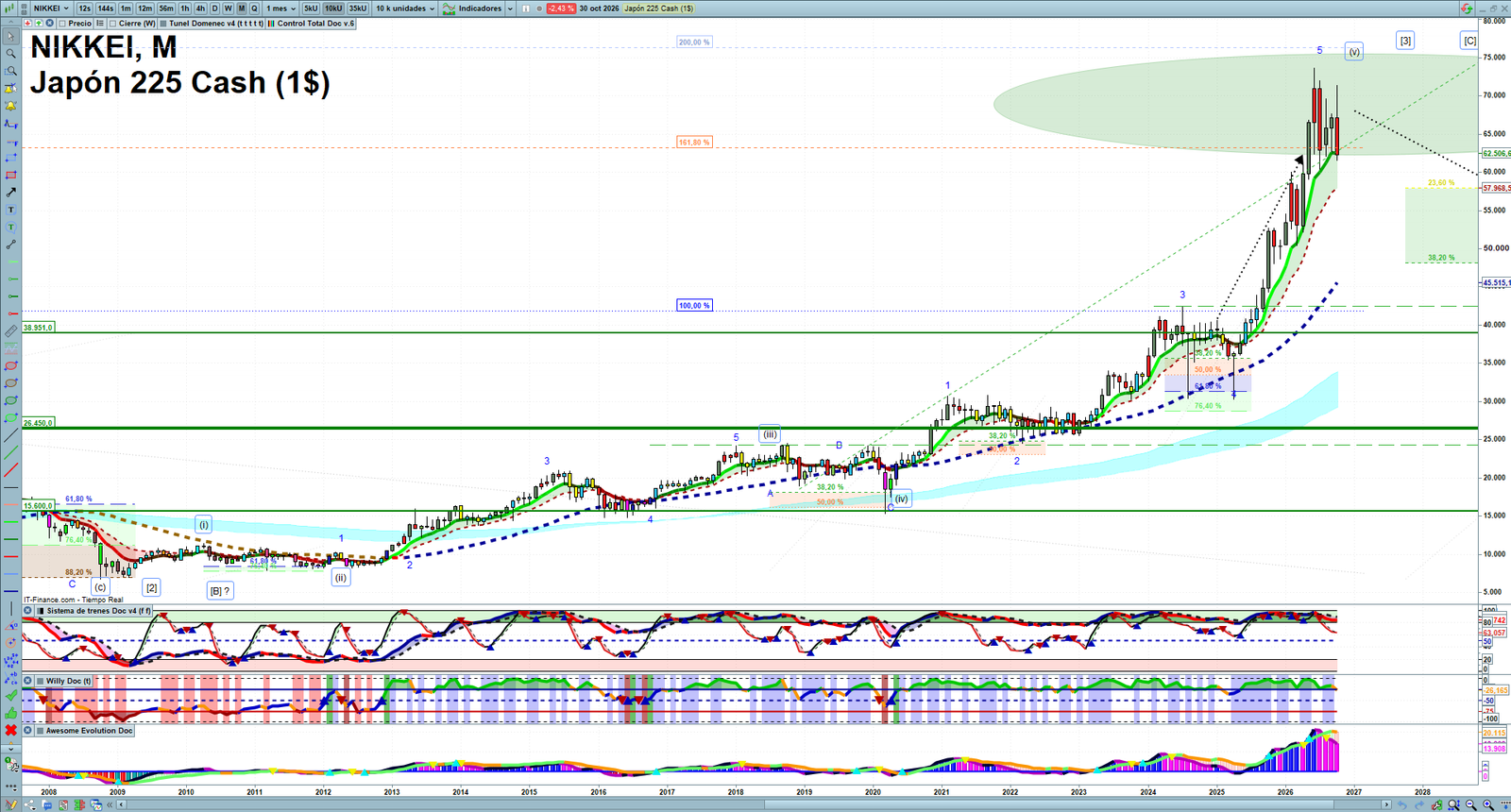Close the Sistema de trenes Doc panel
This screenshot has height=812, width=1511.
[x=28, y=611]
